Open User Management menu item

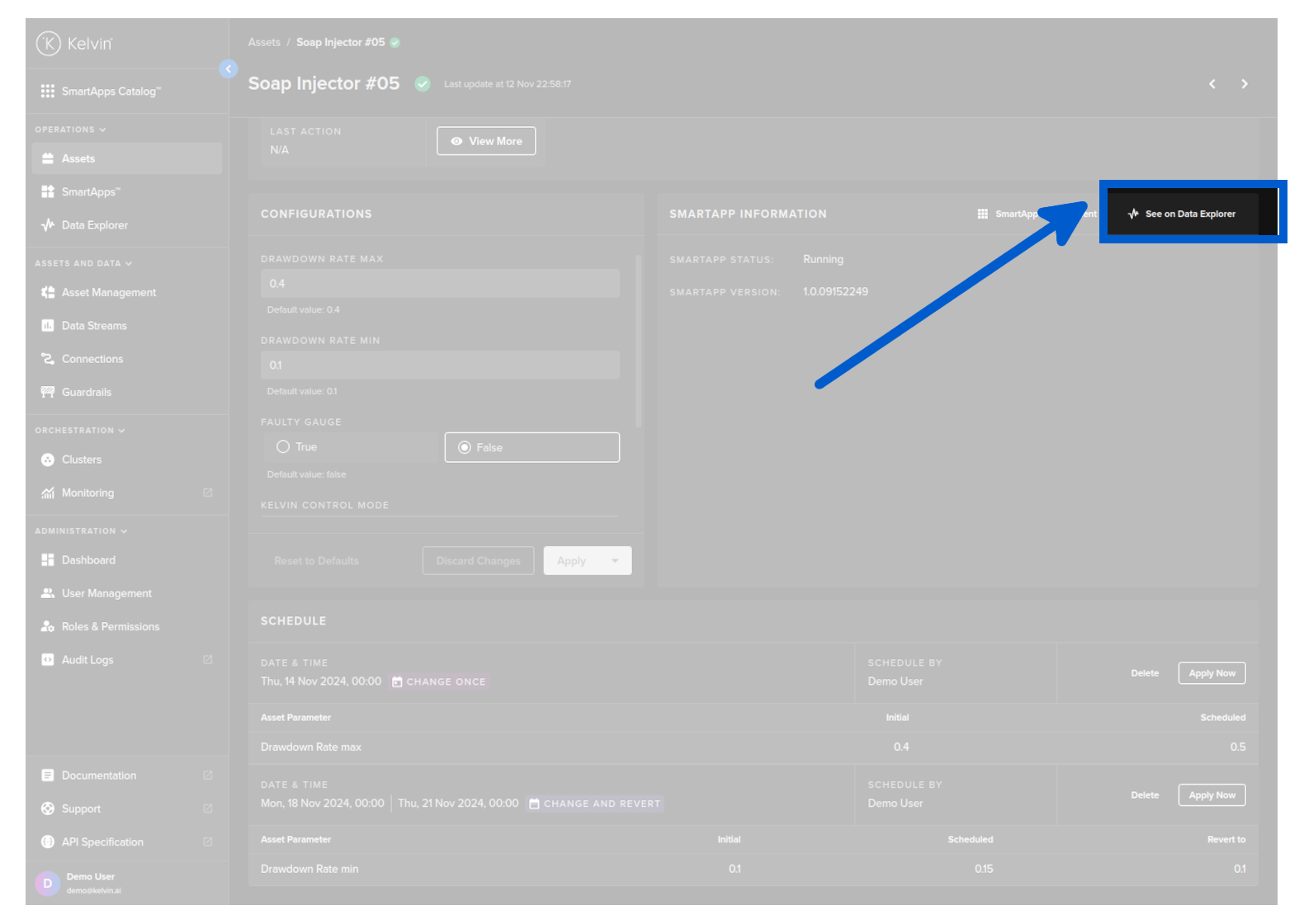(x=106, y=593)
